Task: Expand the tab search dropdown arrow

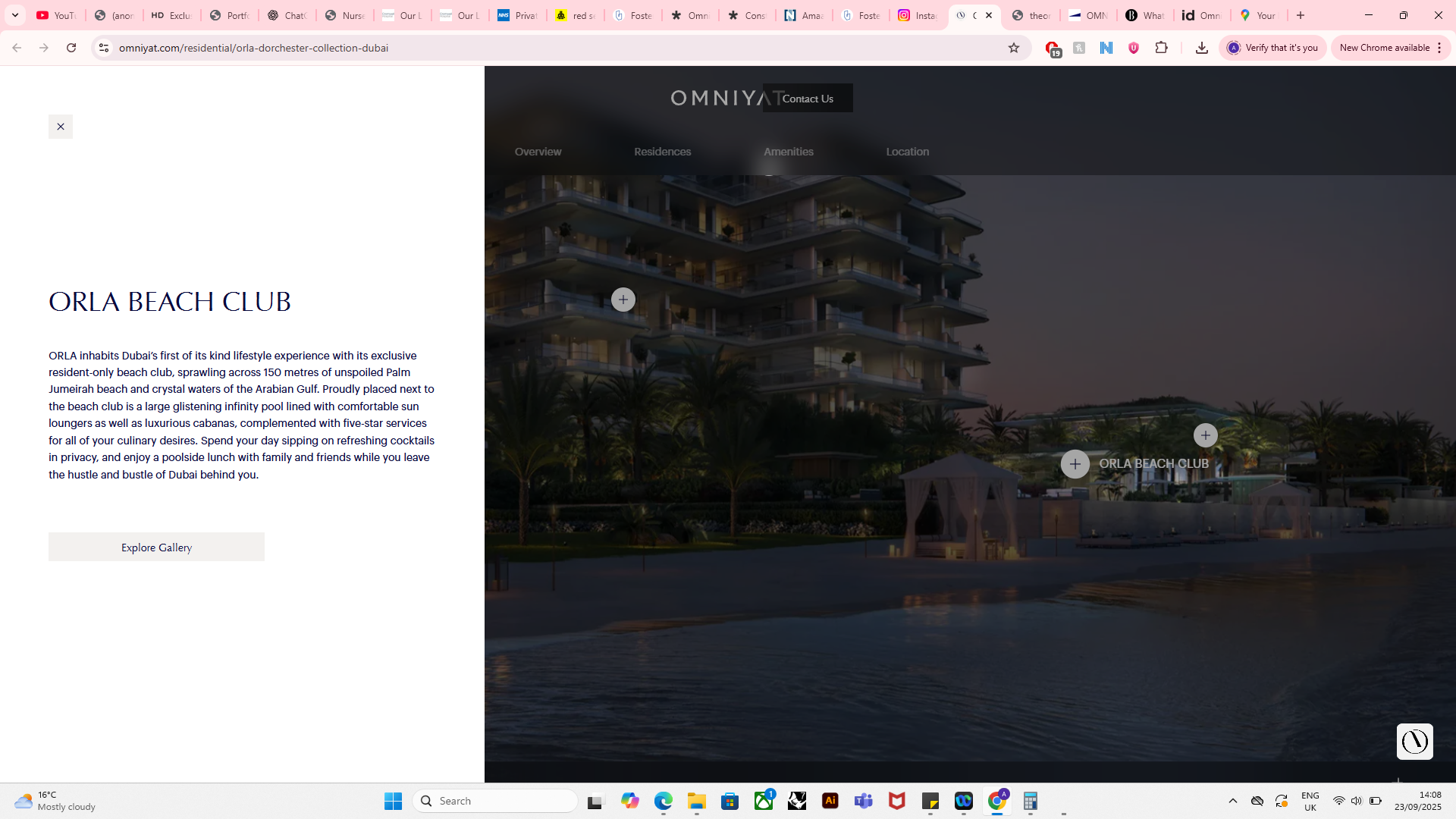Action: point(15,15)
